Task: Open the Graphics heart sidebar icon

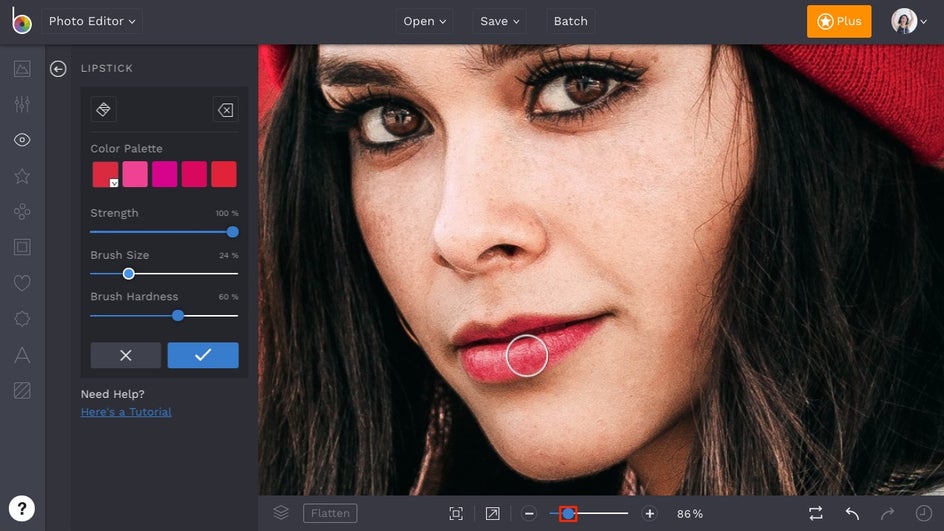Action: click(22, 283)
